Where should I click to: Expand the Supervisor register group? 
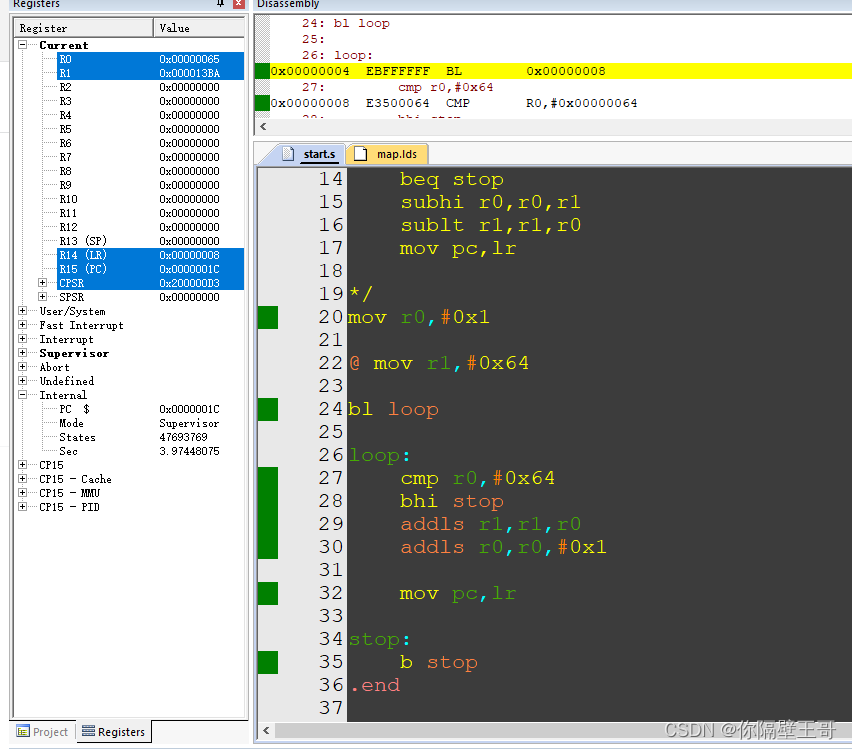click(22, 353)
